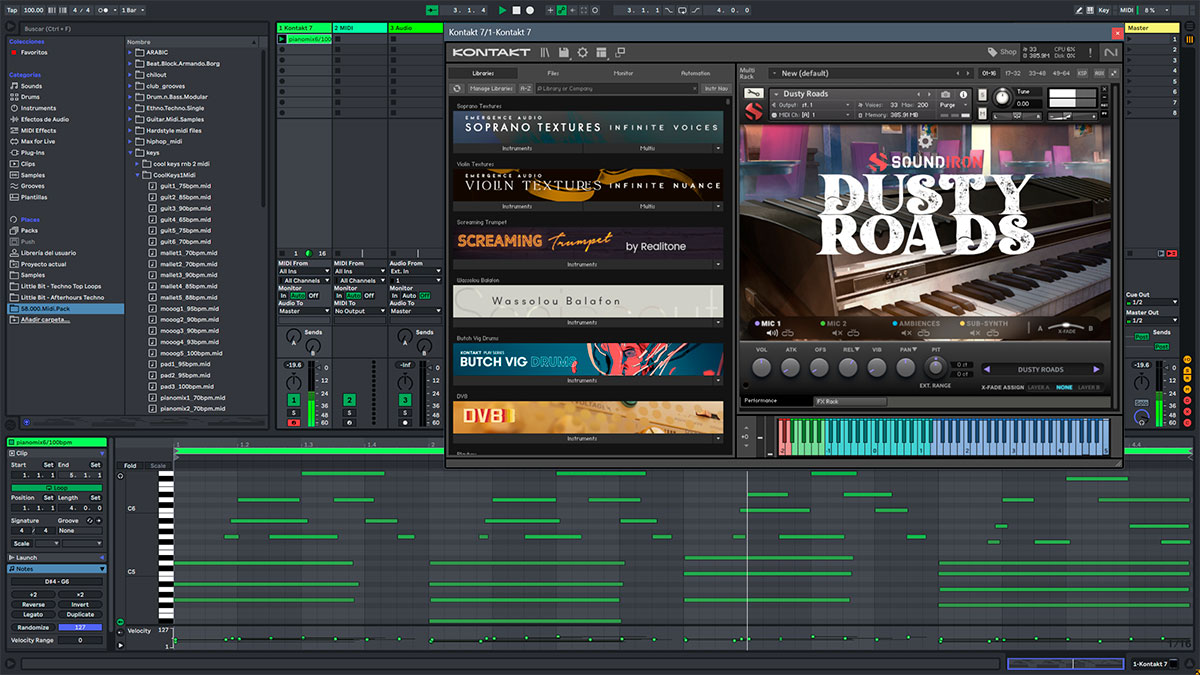Click the Manage Libraries button

coord(492,88)
